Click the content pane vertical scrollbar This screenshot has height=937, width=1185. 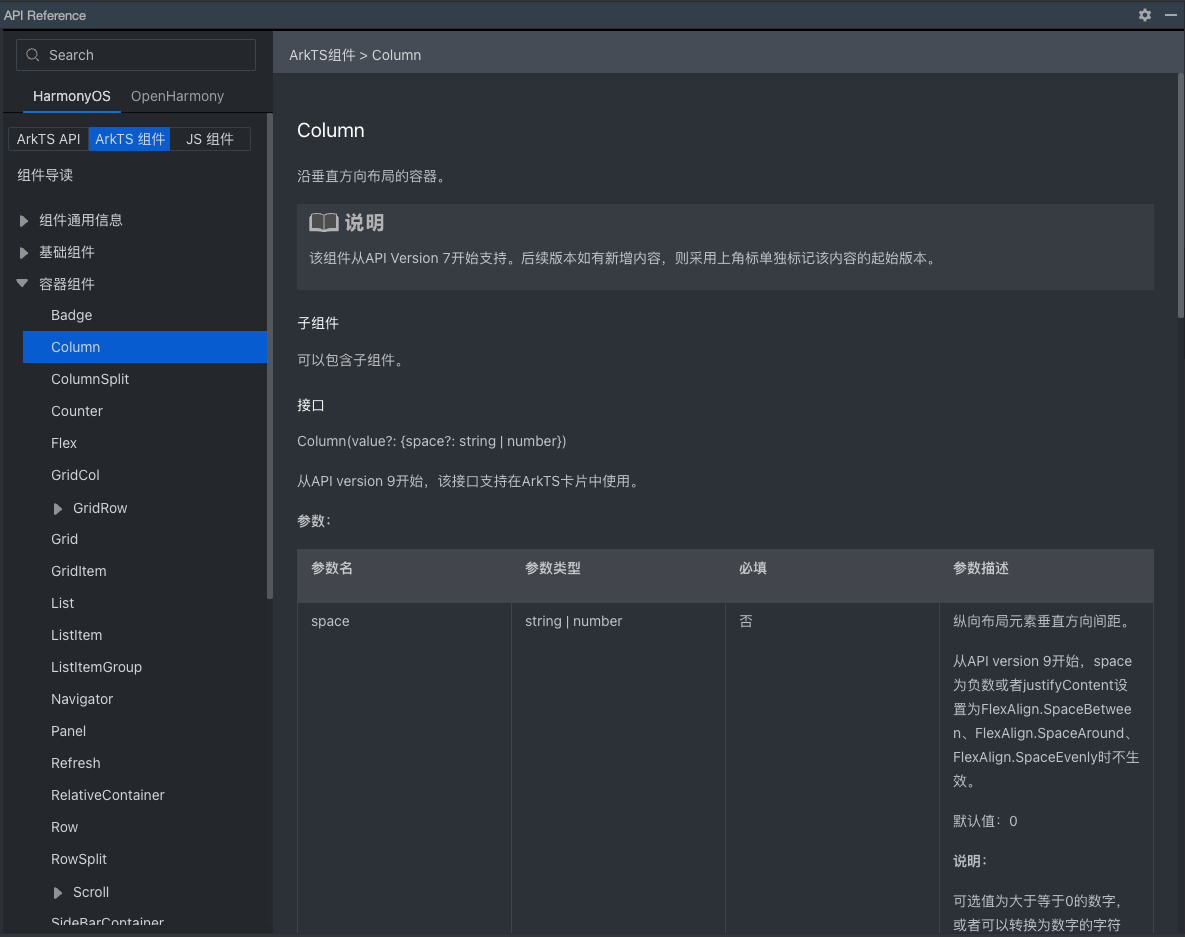click(1180, 196)
